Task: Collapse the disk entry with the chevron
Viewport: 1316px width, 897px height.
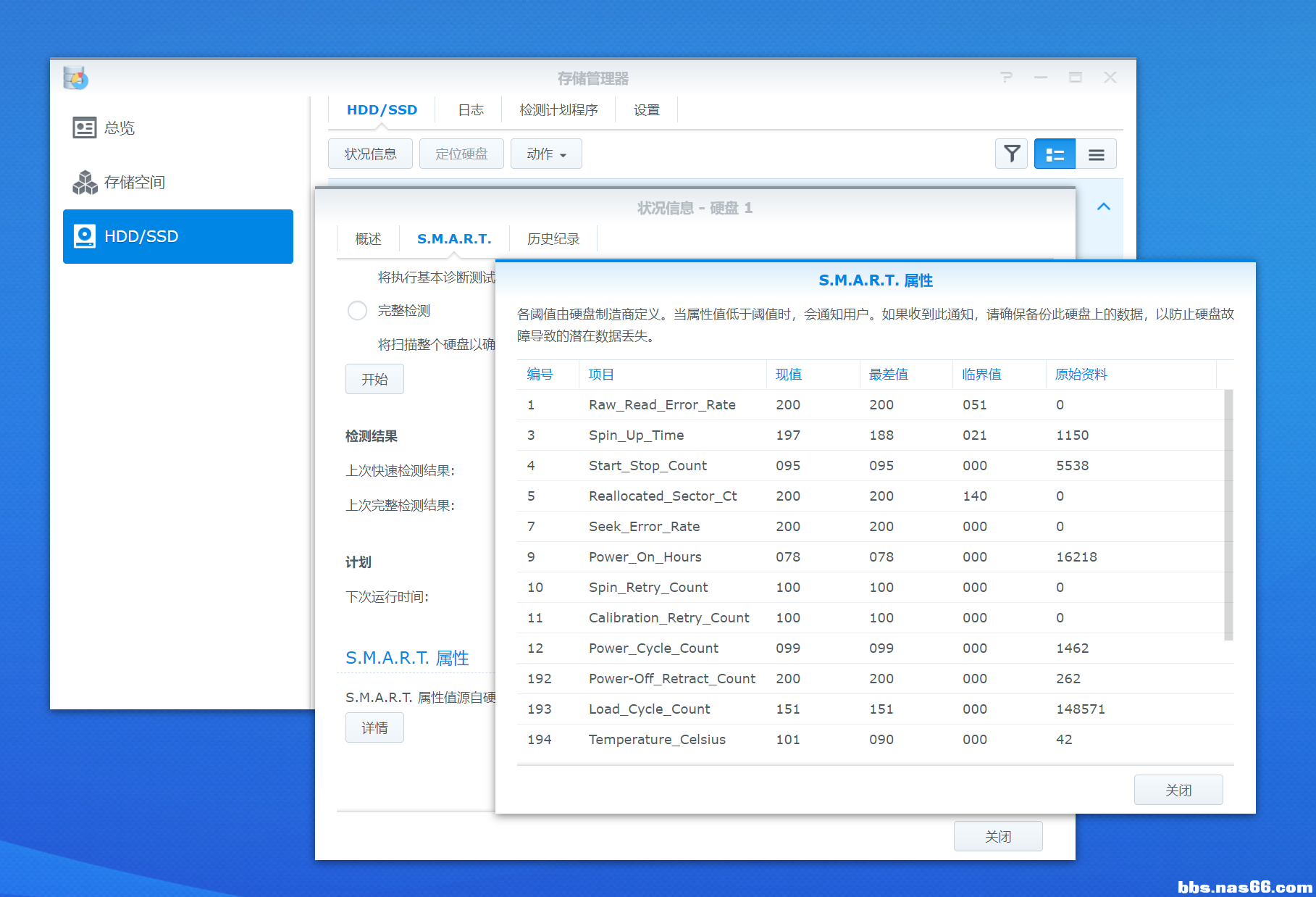Action: (1103, 206)
